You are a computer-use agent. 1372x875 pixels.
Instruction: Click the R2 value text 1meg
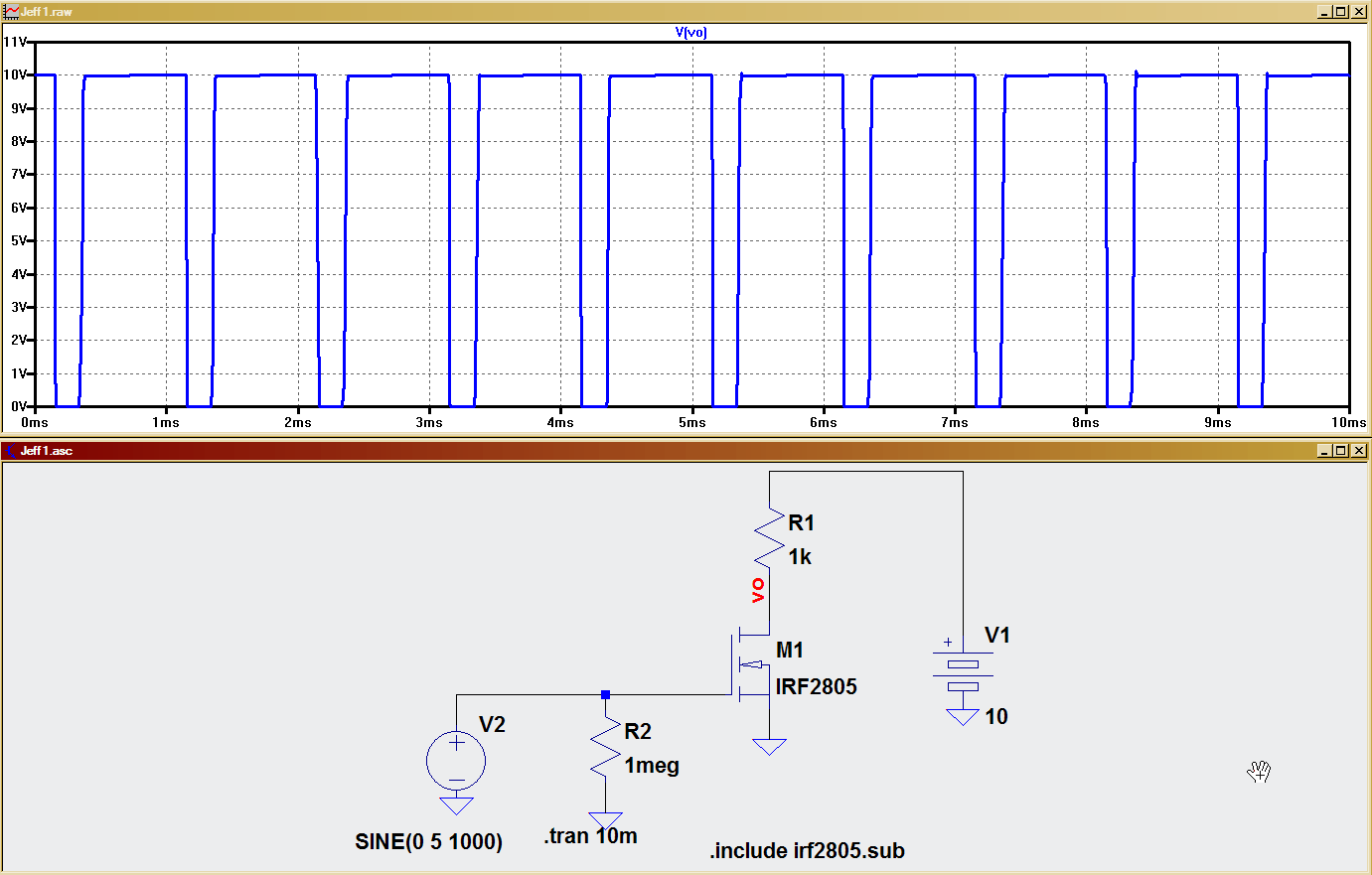(x=652, y=766)
